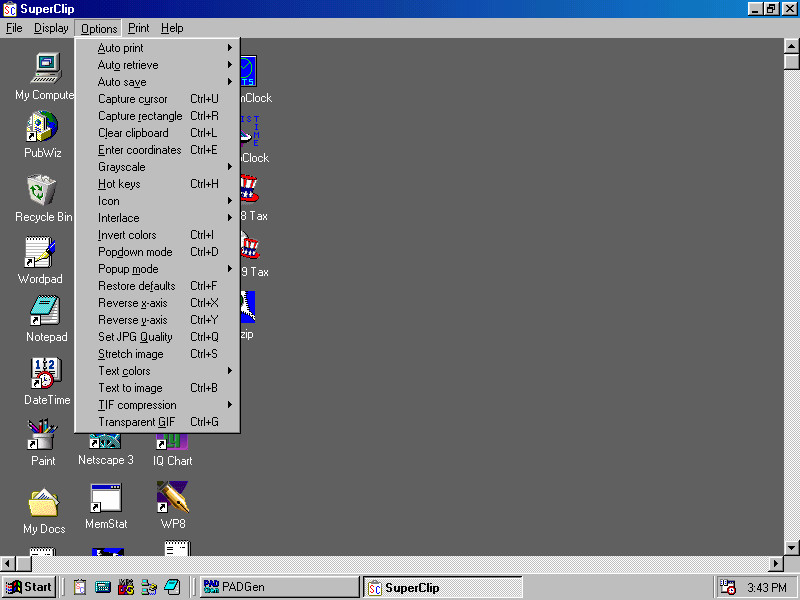Choose Enter coordinates menu item
Viewport: 800px width, 600px height.
(157, 150)
